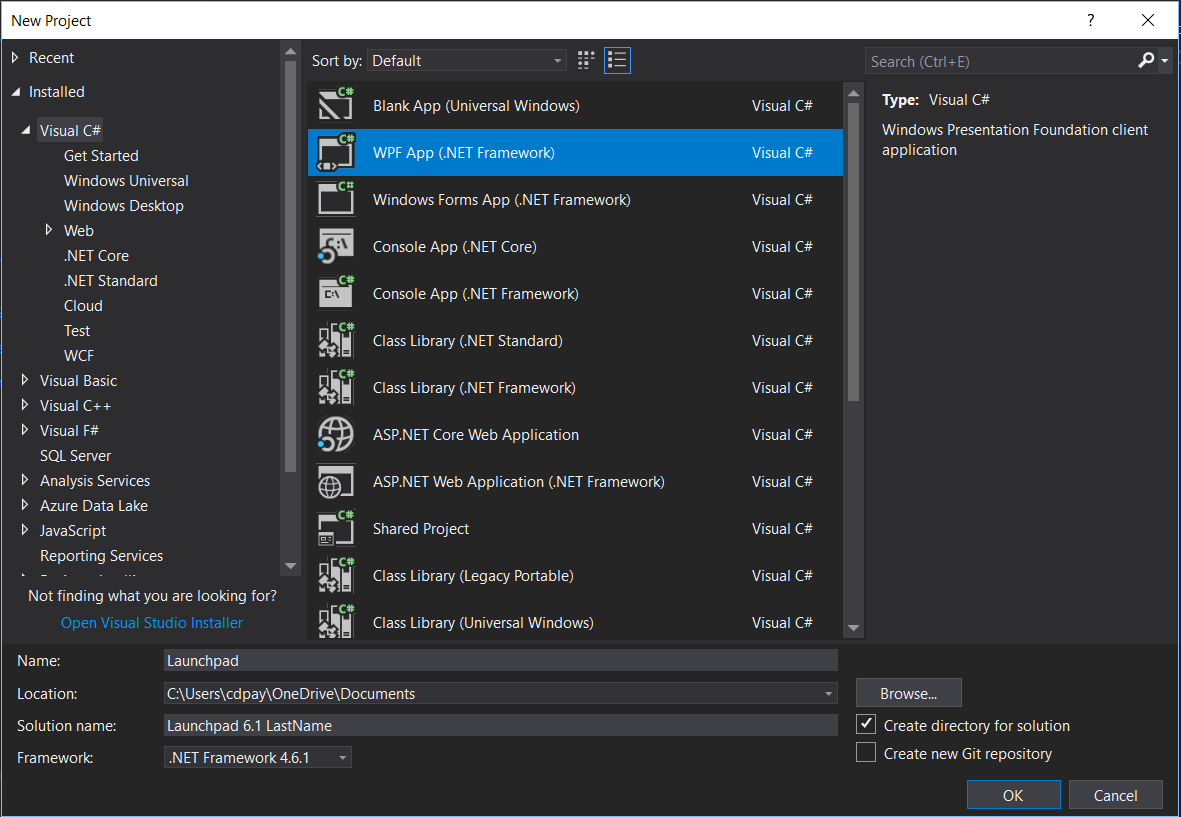Click the template list scroll-down arrow
1181x817 pixels.
click(x=853, y=627)
